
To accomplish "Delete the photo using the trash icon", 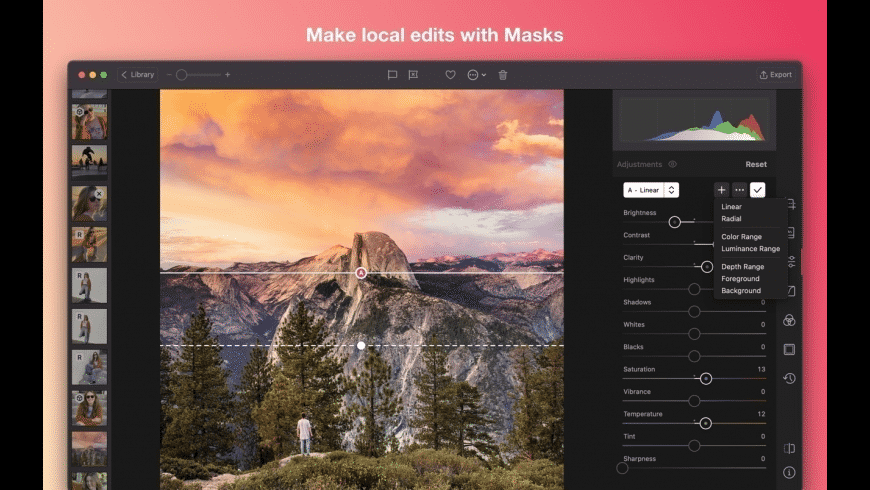I will coord(503,75).
